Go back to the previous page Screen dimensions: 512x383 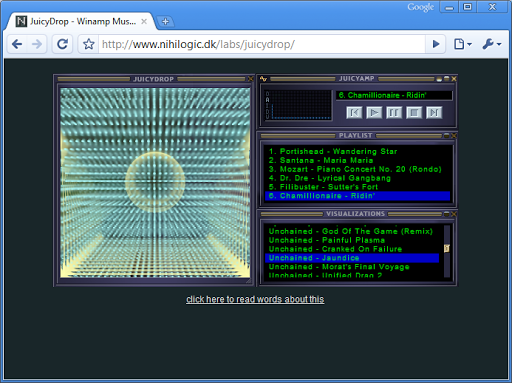click(17, 44)
